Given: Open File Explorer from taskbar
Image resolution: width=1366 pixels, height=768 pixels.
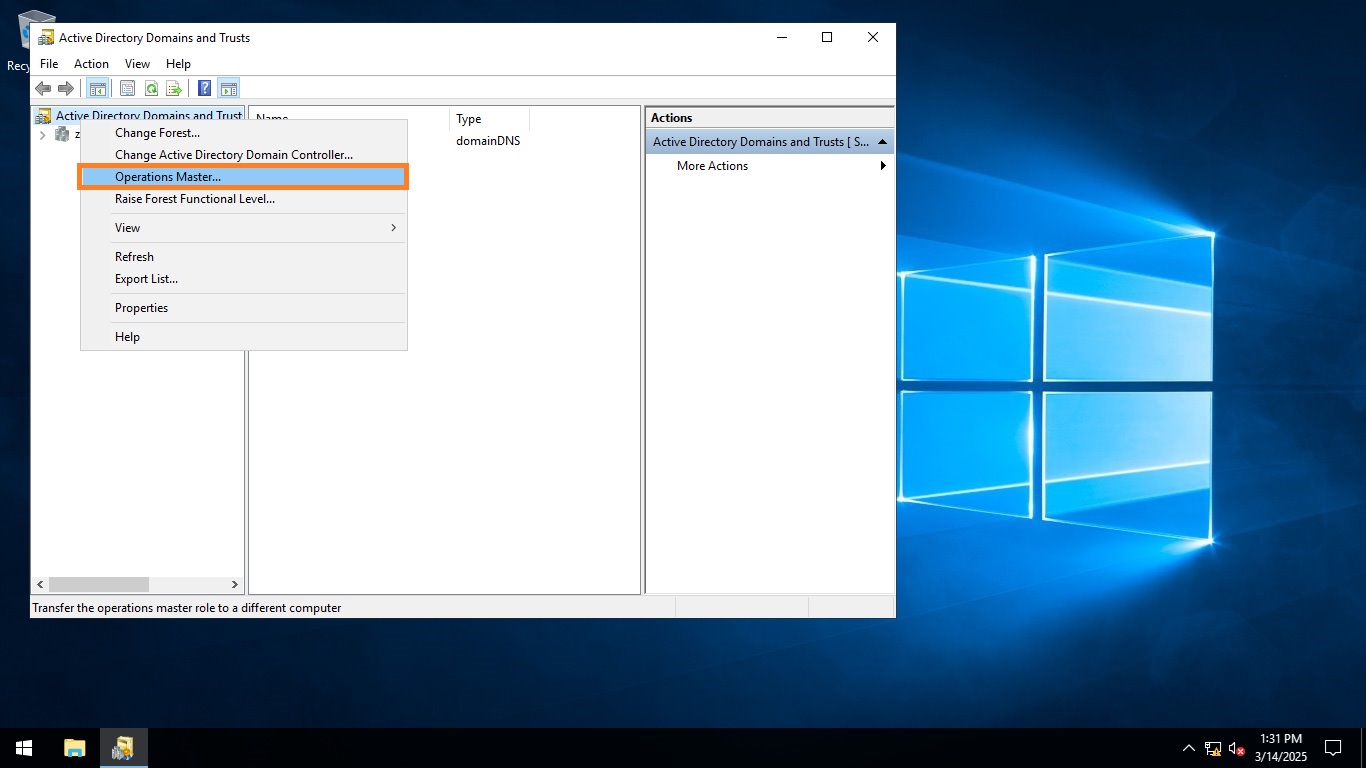Looking at the screenshot, I should click(75, 747).
